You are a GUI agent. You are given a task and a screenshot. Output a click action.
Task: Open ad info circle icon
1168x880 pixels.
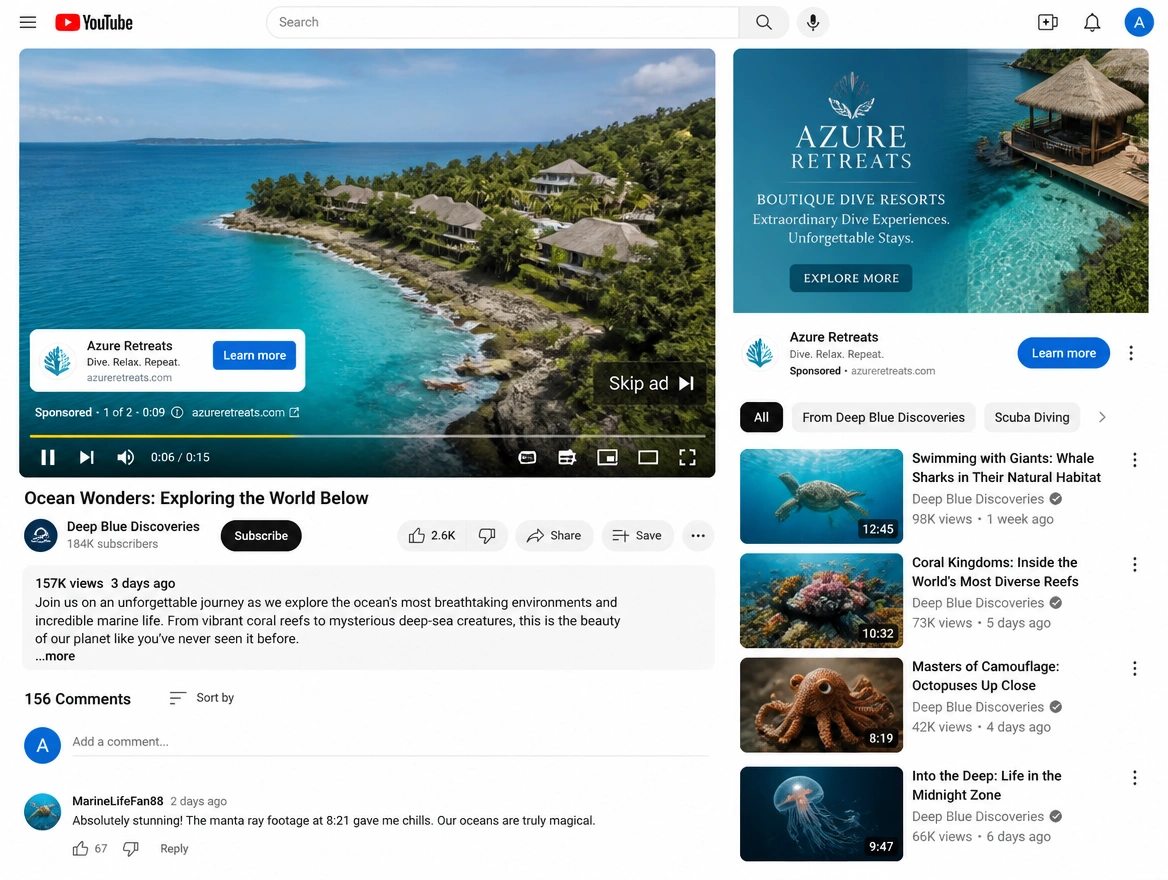[x=177, y=412]
